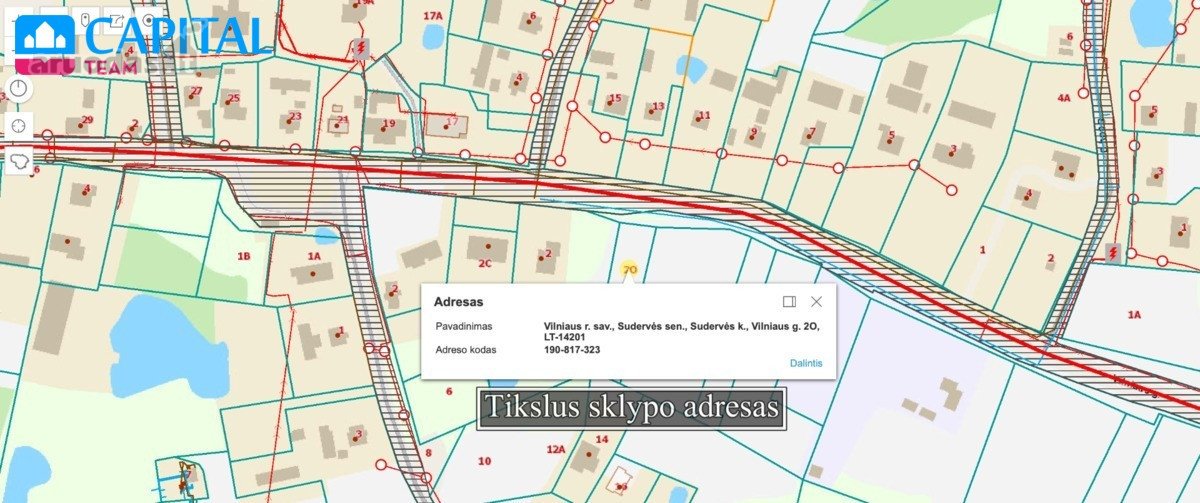The width and height of the screenshot is (1200, 503).
Task: Close the Adresas popup
Action: pos(816,301)
